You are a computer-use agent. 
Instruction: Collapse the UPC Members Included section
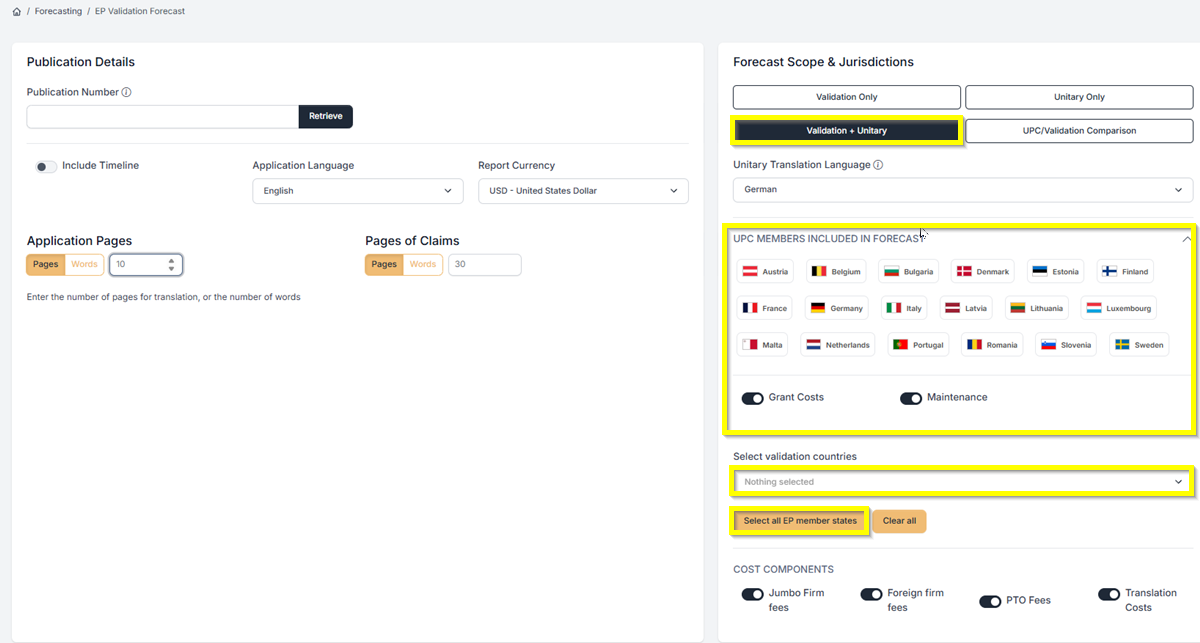tap(1186, 239)
